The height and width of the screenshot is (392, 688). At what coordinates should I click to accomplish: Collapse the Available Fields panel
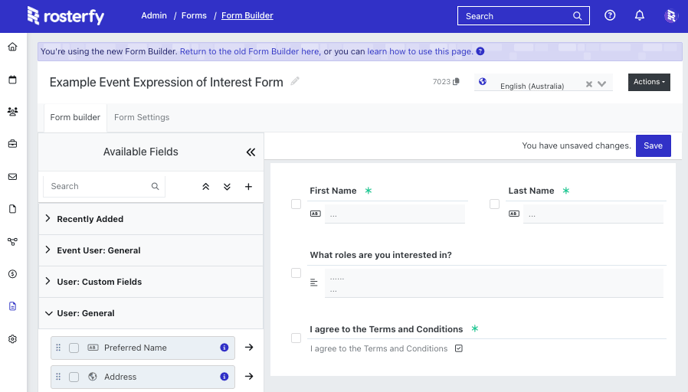(x=251, y=152)
